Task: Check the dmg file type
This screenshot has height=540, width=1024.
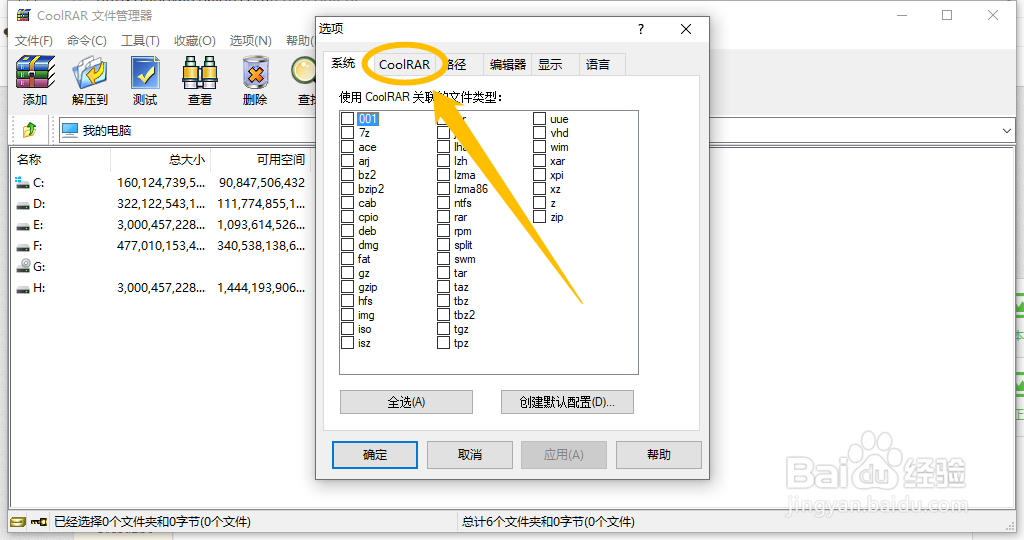Action: click(x=347, y=245)
